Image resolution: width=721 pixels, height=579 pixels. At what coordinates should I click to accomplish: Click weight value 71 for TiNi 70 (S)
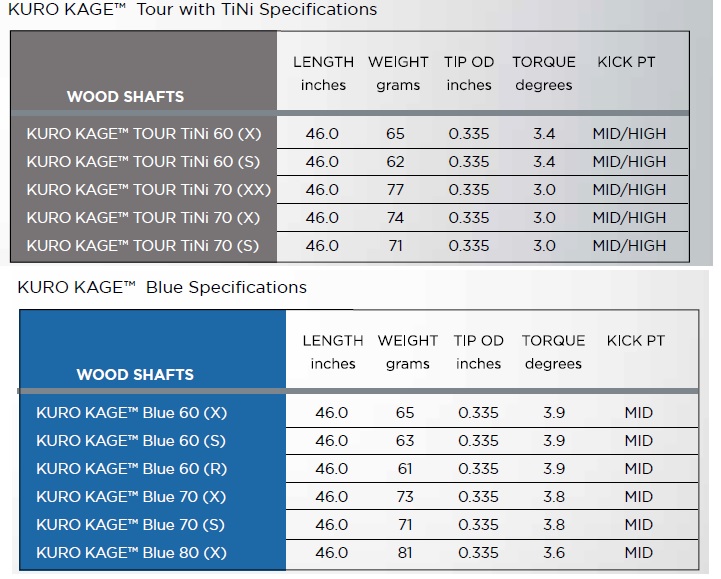395,246
